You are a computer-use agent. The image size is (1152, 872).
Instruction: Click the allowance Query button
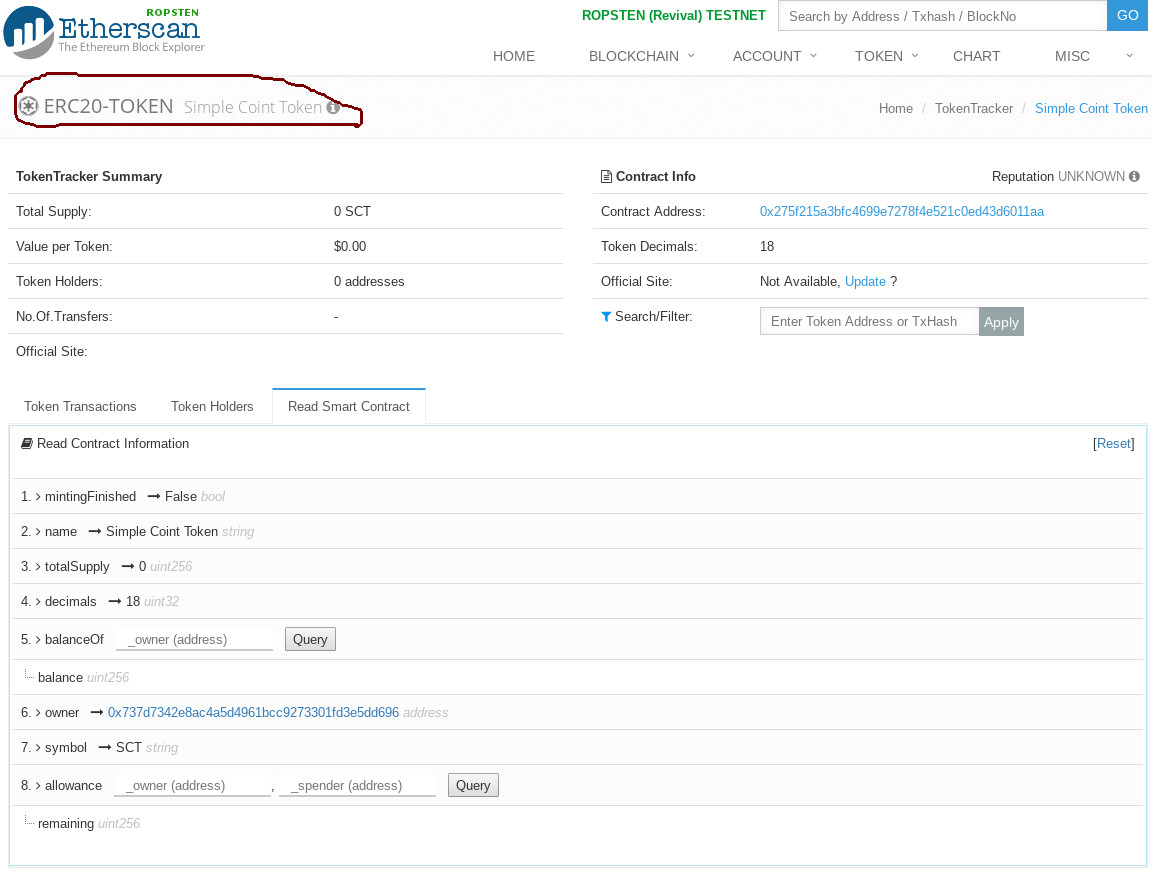coord(473,785)
